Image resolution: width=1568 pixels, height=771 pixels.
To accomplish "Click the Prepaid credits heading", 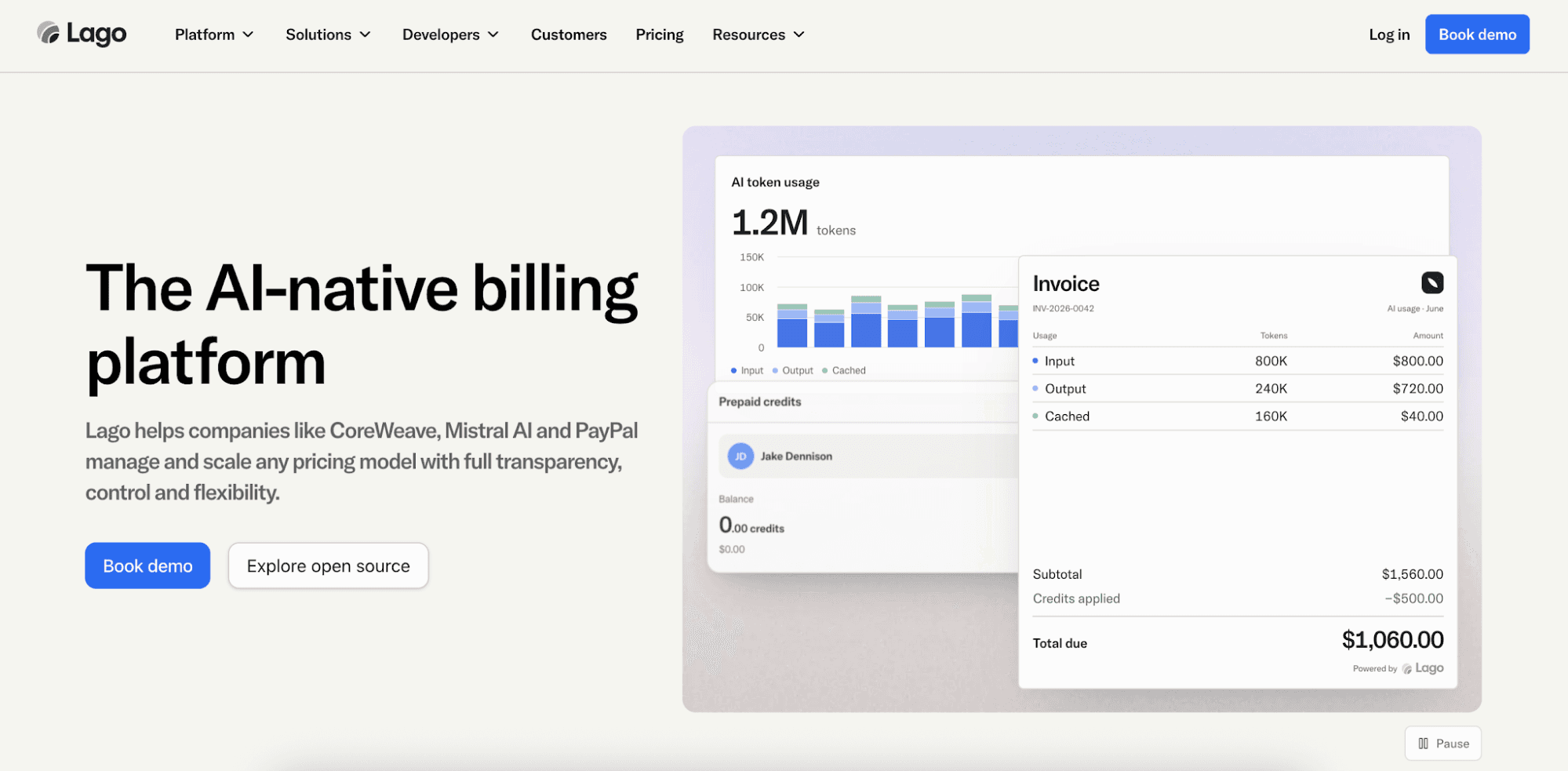I will [x=760, y=402].
